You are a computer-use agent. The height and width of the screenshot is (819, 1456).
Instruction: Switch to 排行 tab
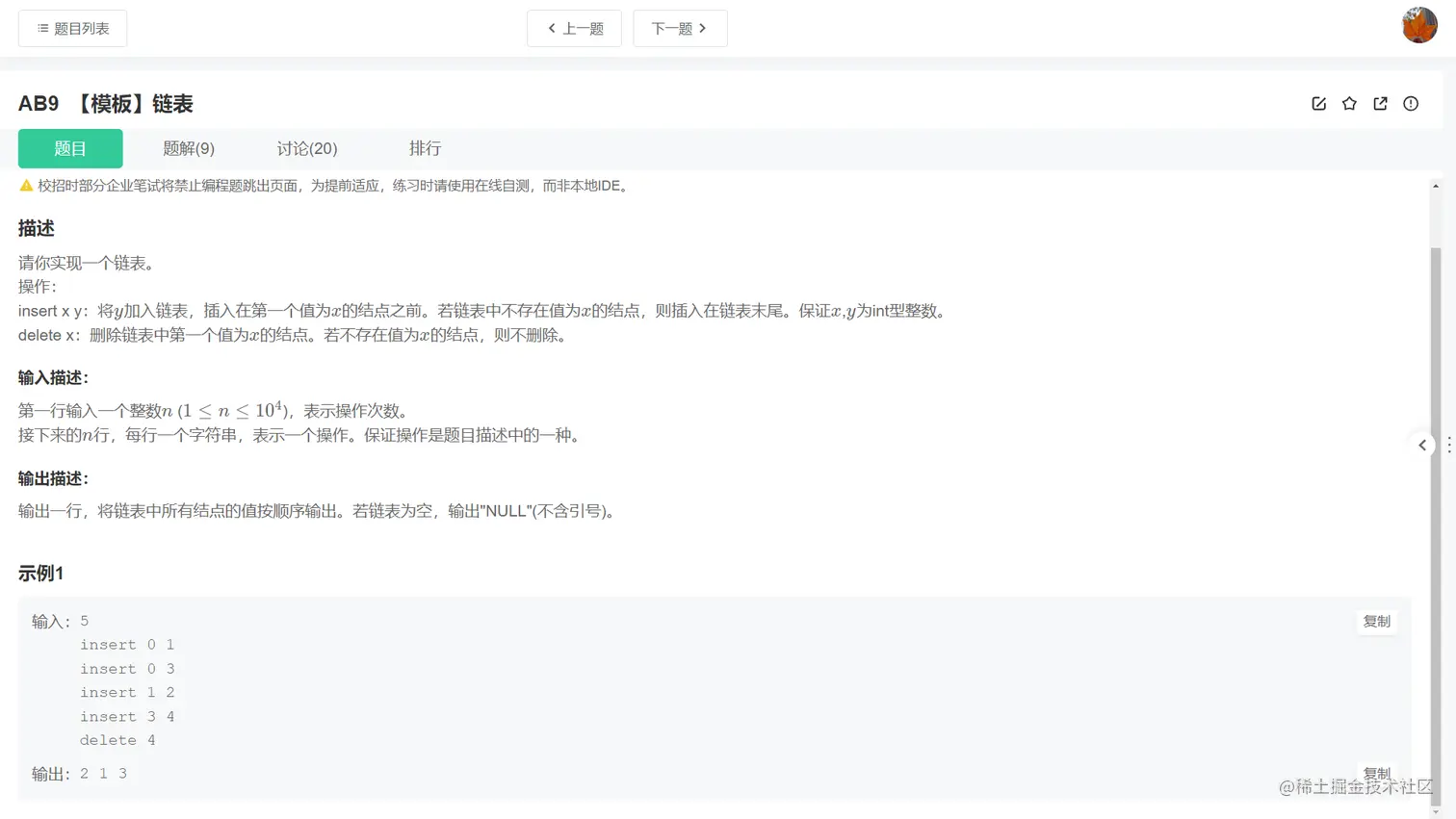425,148
